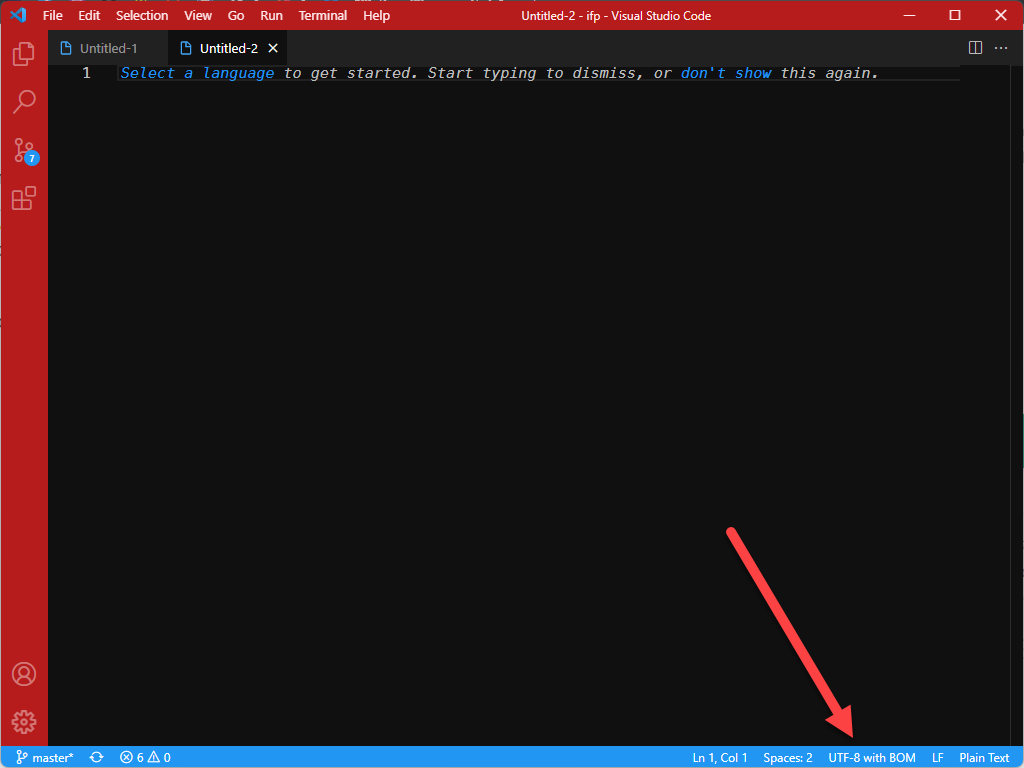Click the synchronize changes icon in status bar
1024x768 pixels.
pos(96,757)
